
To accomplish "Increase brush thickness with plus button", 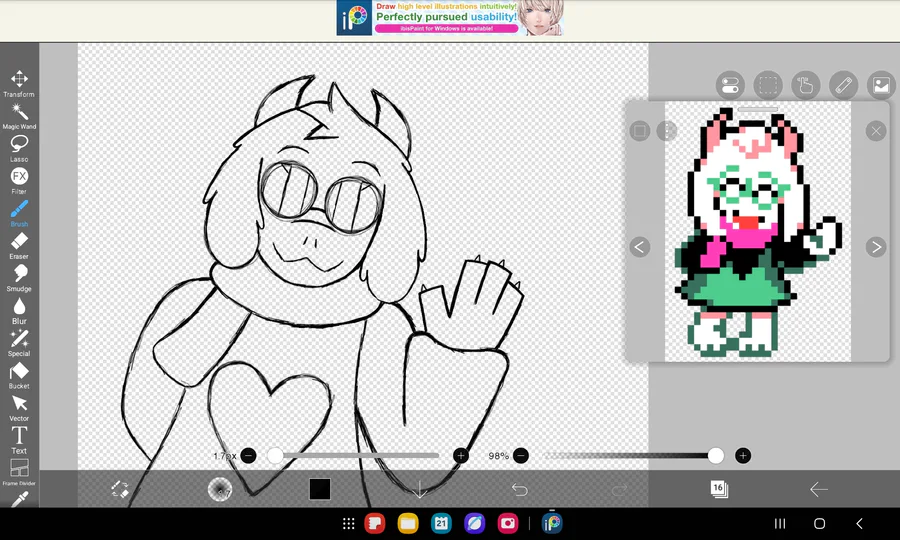I will click(x=460, y=456).
